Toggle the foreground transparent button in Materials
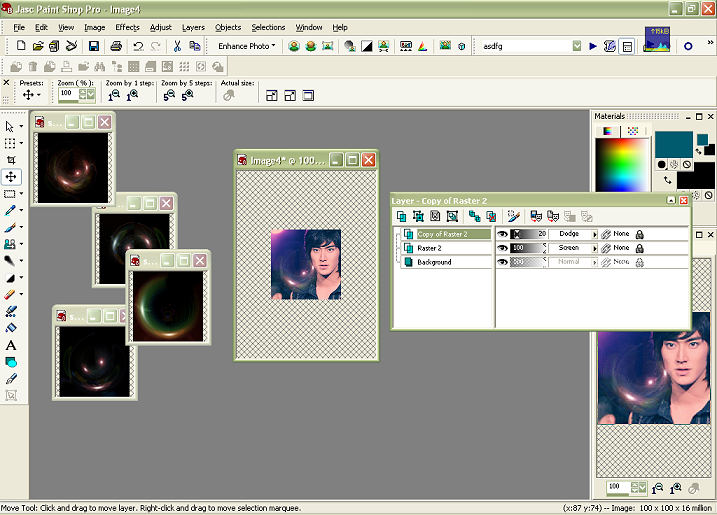The image size is (717, 515). click(687, 165)
